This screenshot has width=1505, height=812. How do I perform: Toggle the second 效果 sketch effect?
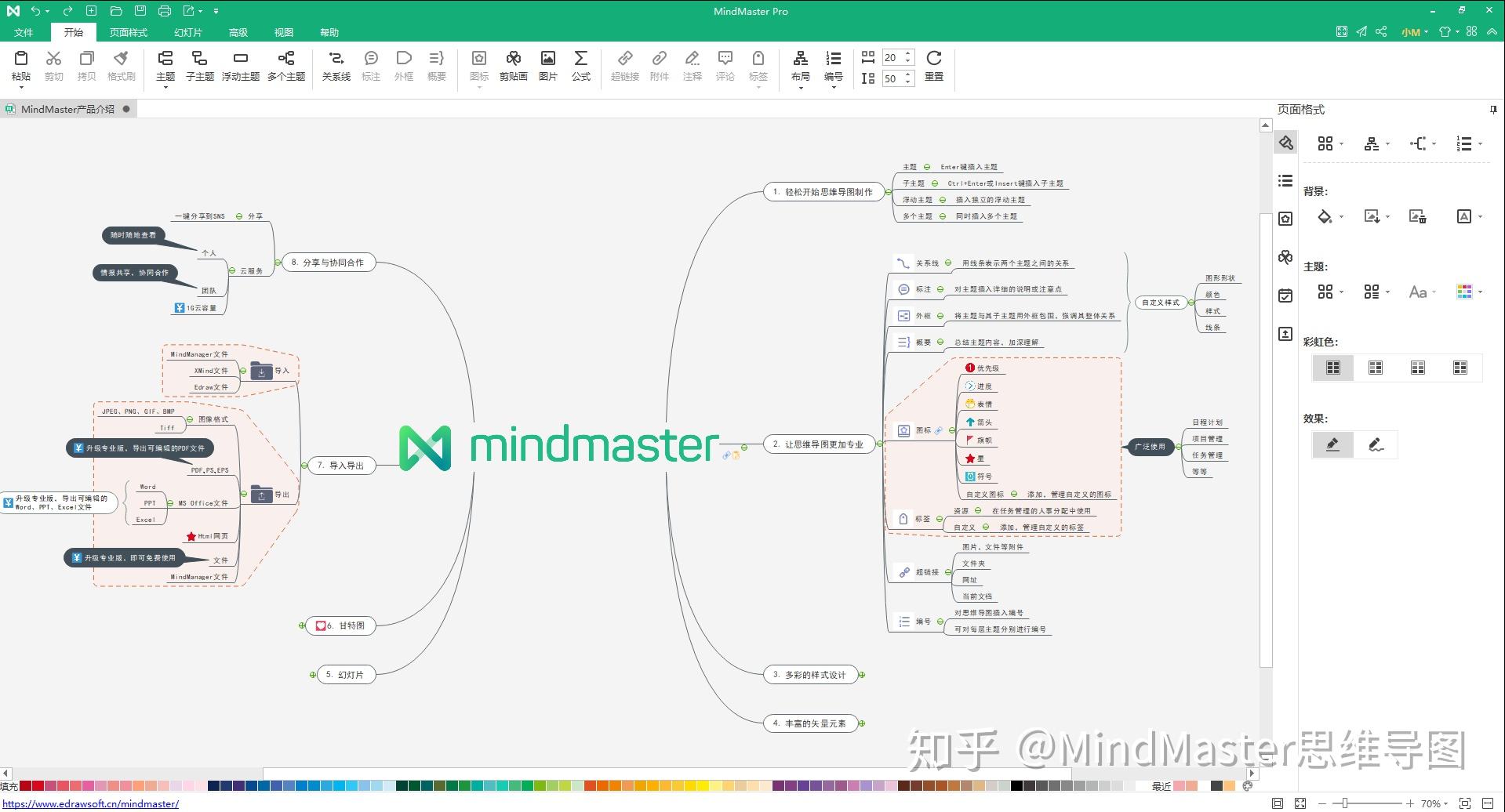click(x=1376, y=444)
